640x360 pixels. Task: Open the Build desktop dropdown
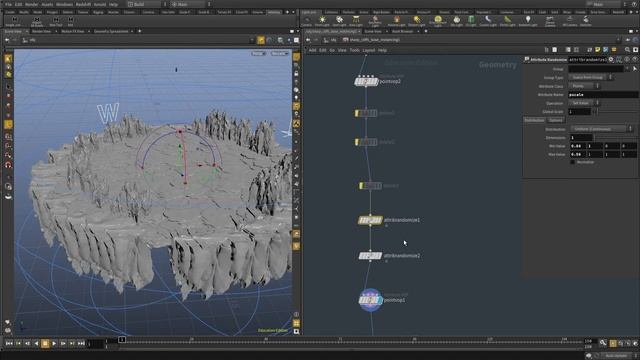(147, 4)
